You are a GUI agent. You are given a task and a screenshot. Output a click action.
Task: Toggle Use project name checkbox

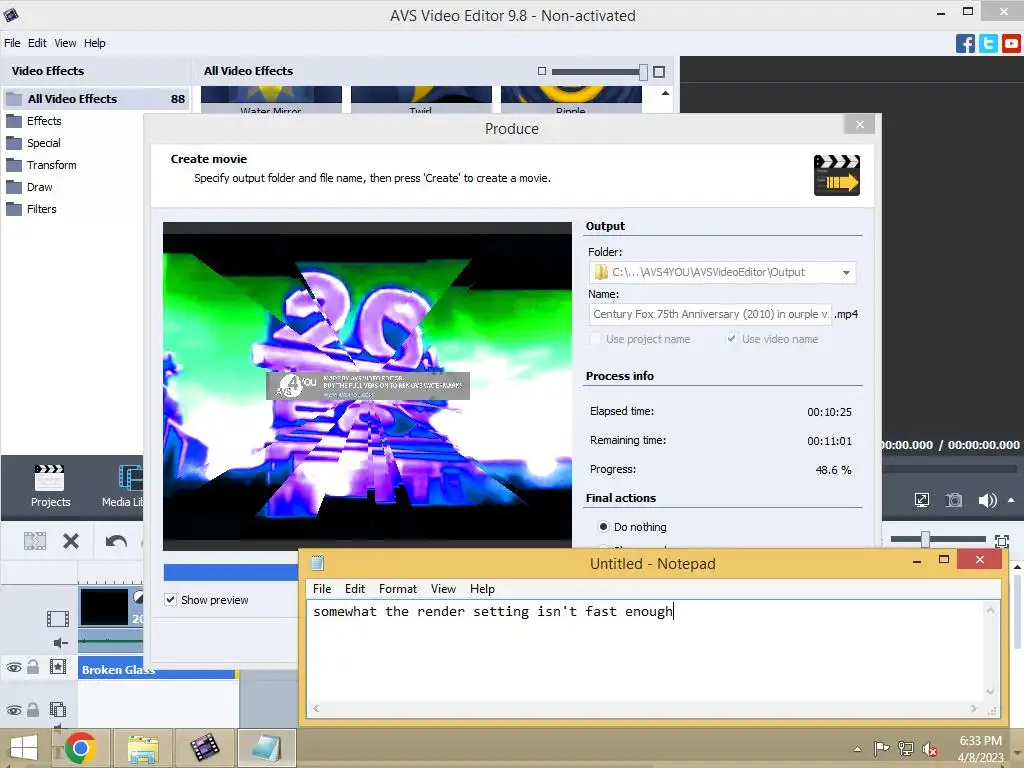tap(595, 339)
